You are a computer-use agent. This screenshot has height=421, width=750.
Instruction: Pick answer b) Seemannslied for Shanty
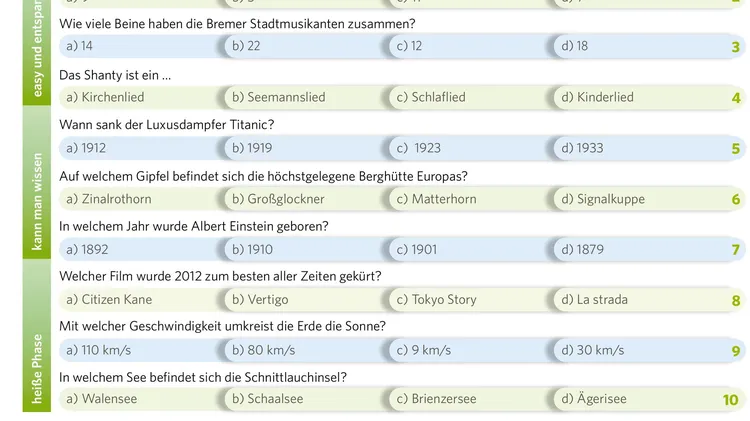pos(305,97)
